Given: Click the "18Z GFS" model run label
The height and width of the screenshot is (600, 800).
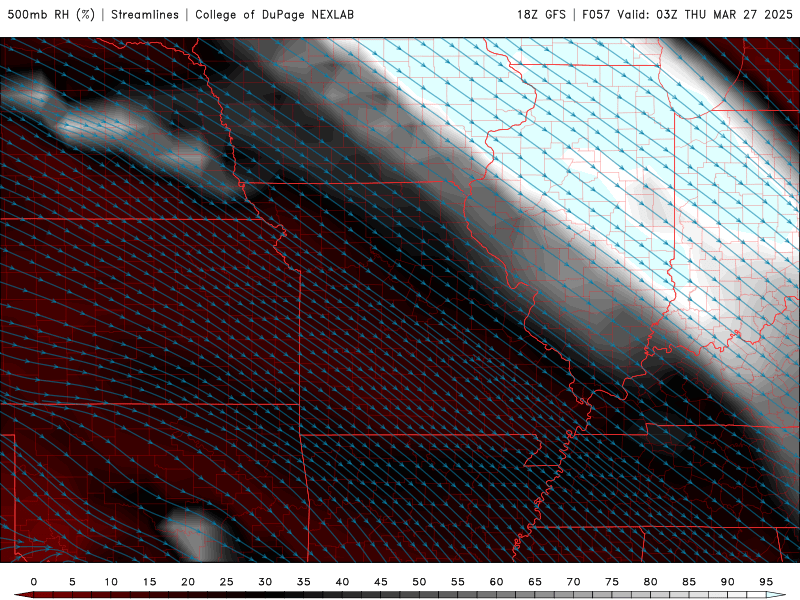Looking at the screenshot, I should pos(541,15).
